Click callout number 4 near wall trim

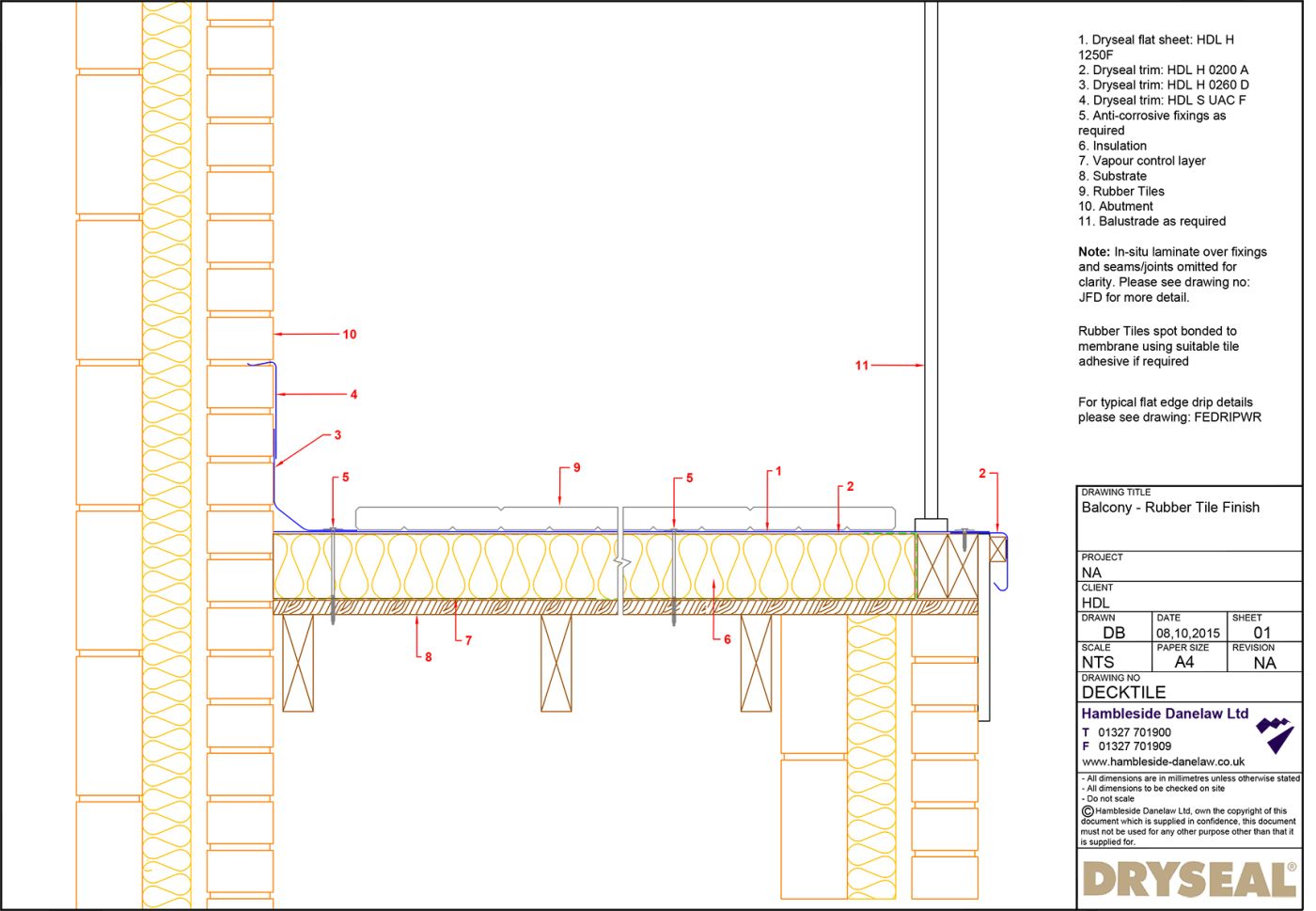pos(353,395)
